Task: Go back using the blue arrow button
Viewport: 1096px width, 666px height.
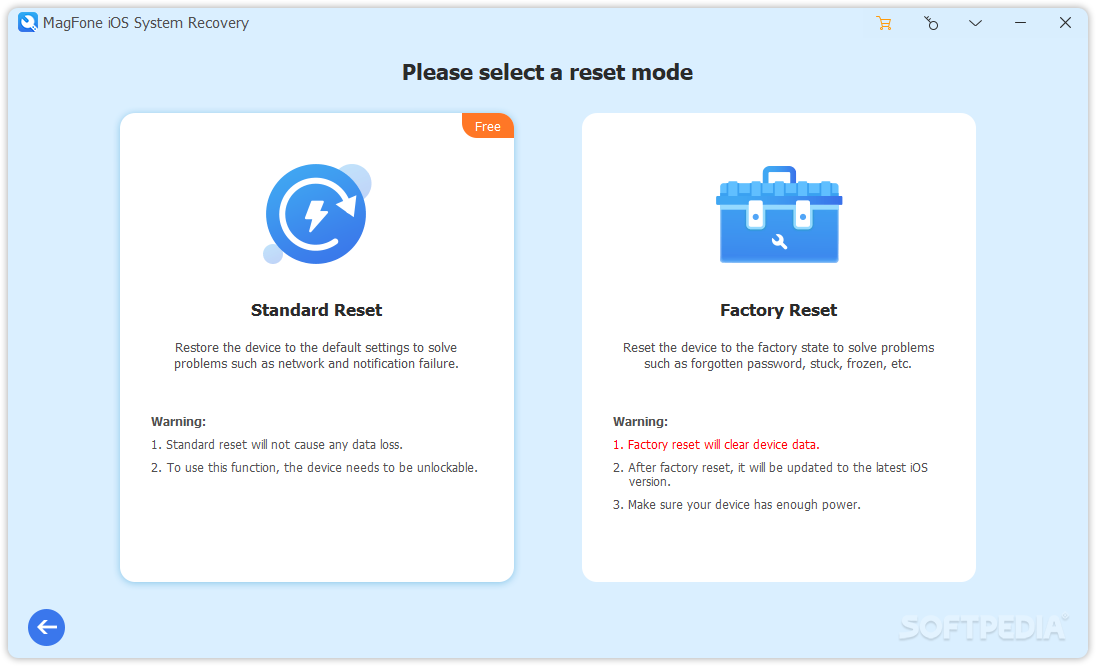Action: coord(47,627)
